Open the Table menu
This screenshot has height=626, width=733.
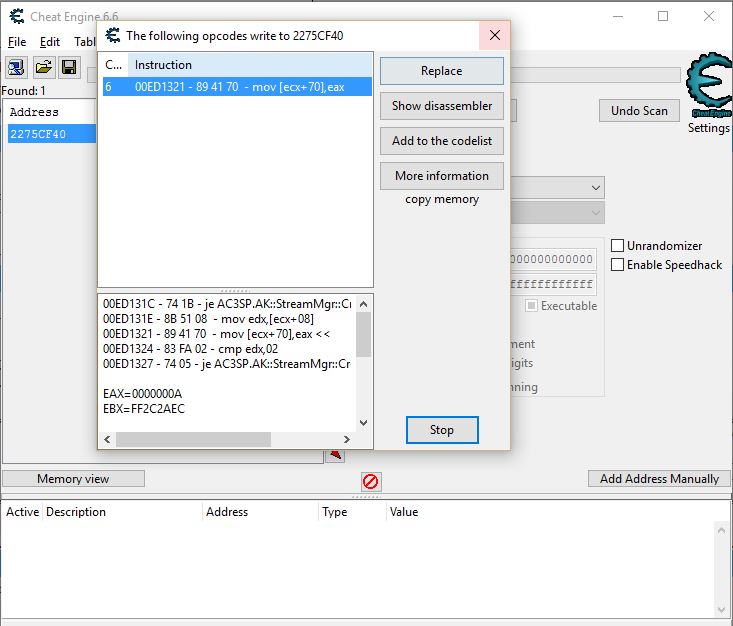pos(85,42)
